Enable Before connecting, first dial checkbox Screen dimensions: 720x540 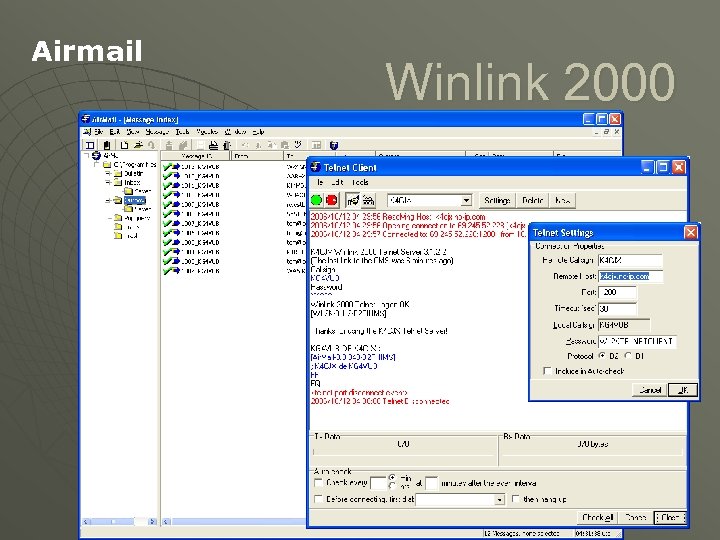[x=318, y=499]
